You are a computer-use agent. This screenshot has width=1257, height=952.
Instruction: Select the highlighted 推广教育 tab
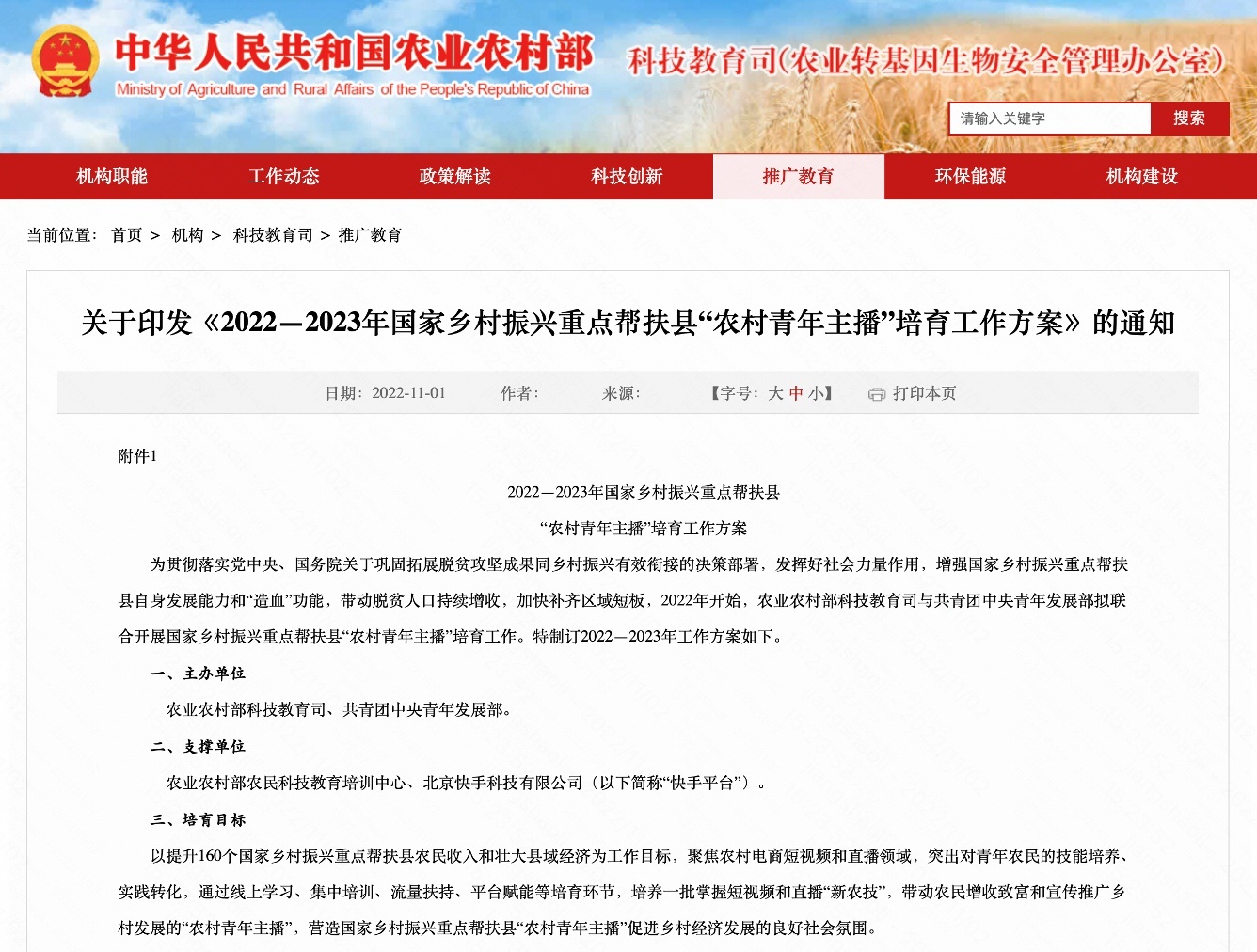[x=798, y=177]
